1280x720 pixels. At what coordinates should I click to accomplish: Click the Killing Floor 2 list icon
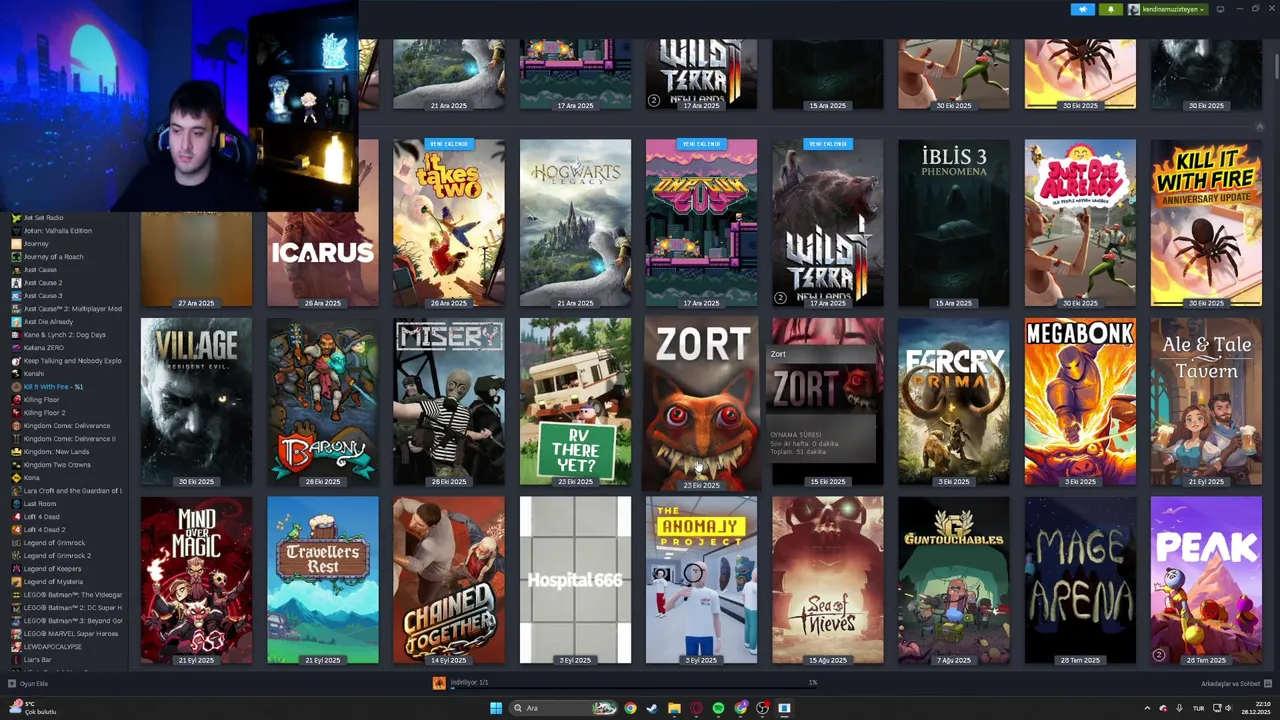(15, 413)
